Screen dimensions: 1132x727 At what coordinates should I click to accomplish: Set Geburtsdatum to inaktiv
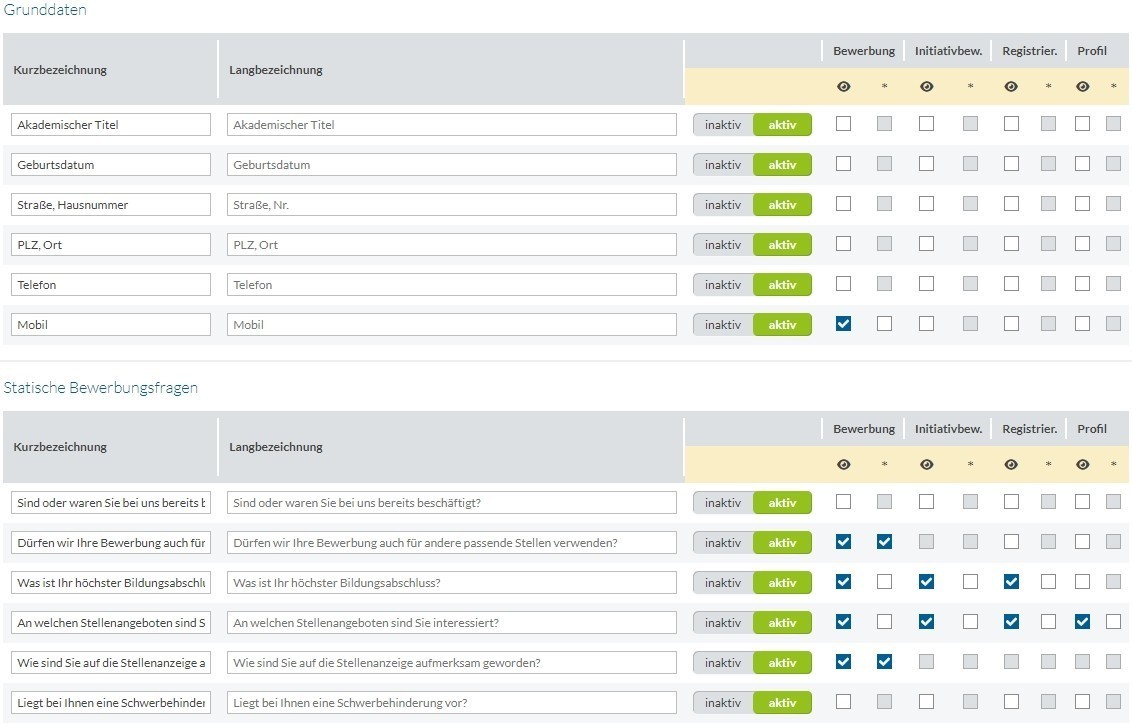coord(723,165)
